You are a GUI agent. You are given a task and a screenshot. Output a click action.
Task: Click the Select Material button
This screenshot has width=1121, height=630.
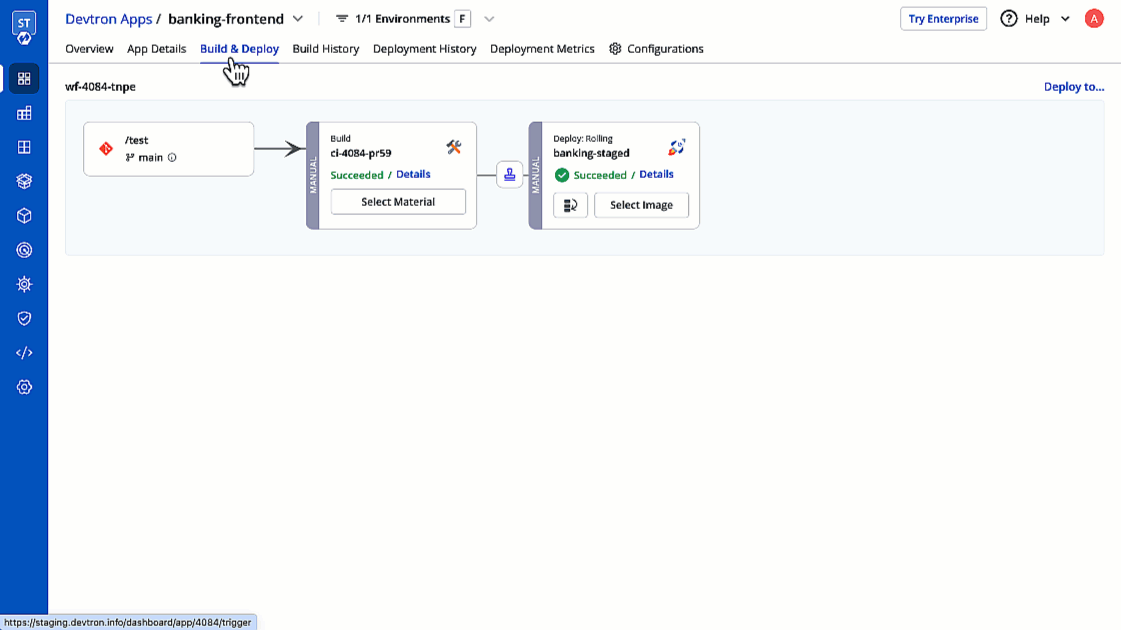coord(397,201)
